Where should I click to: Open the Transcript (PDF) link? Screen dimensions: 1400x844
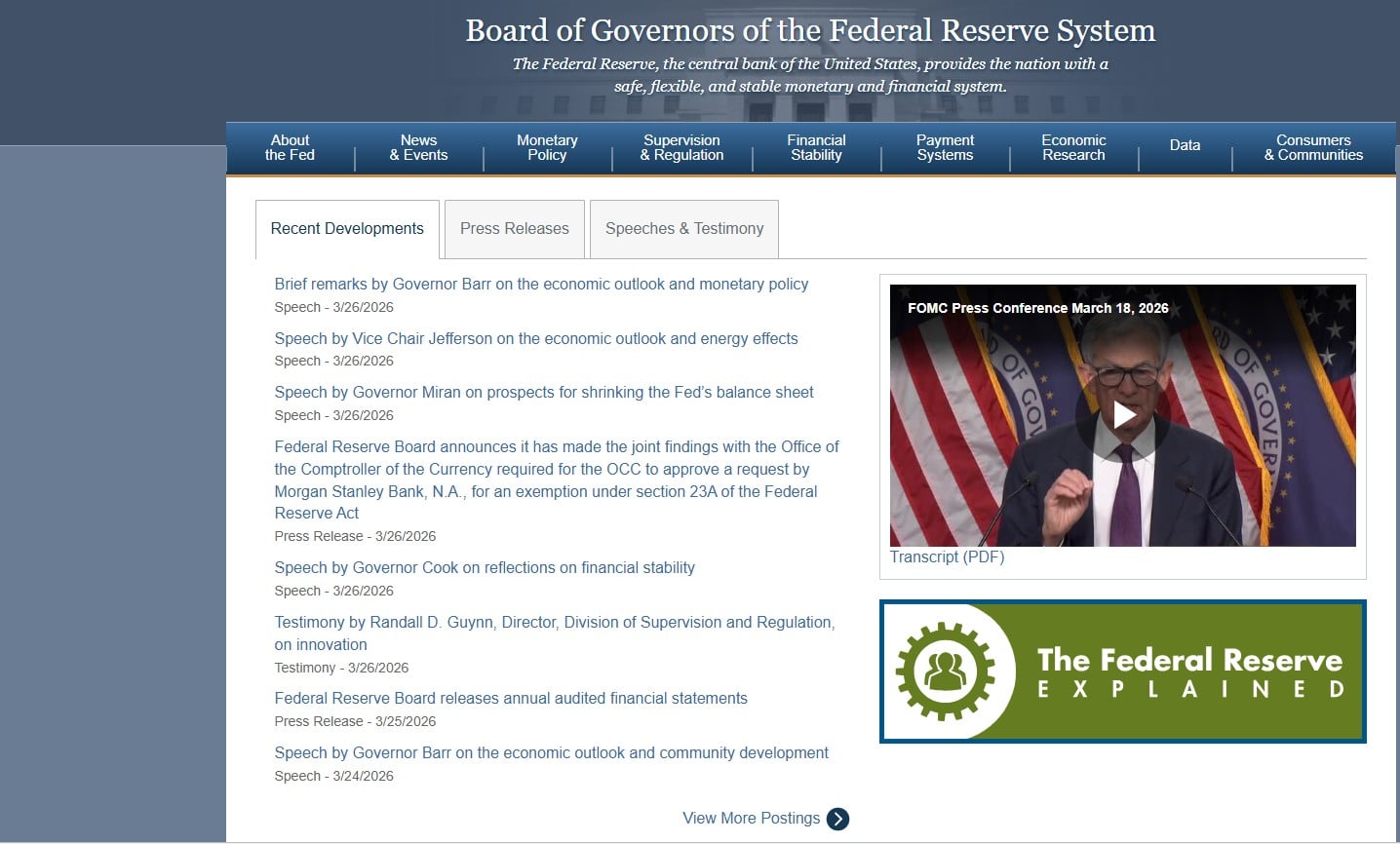click(x=947, y=557)
